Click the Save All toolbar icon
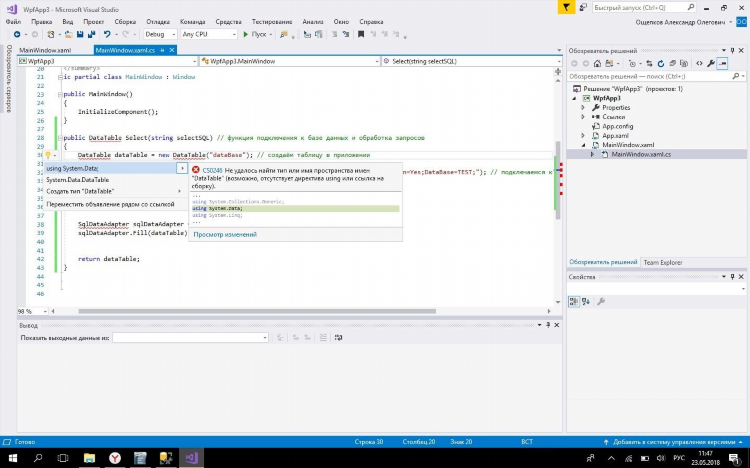Viewport: 750px width, 468px height. tap(91, 34)
